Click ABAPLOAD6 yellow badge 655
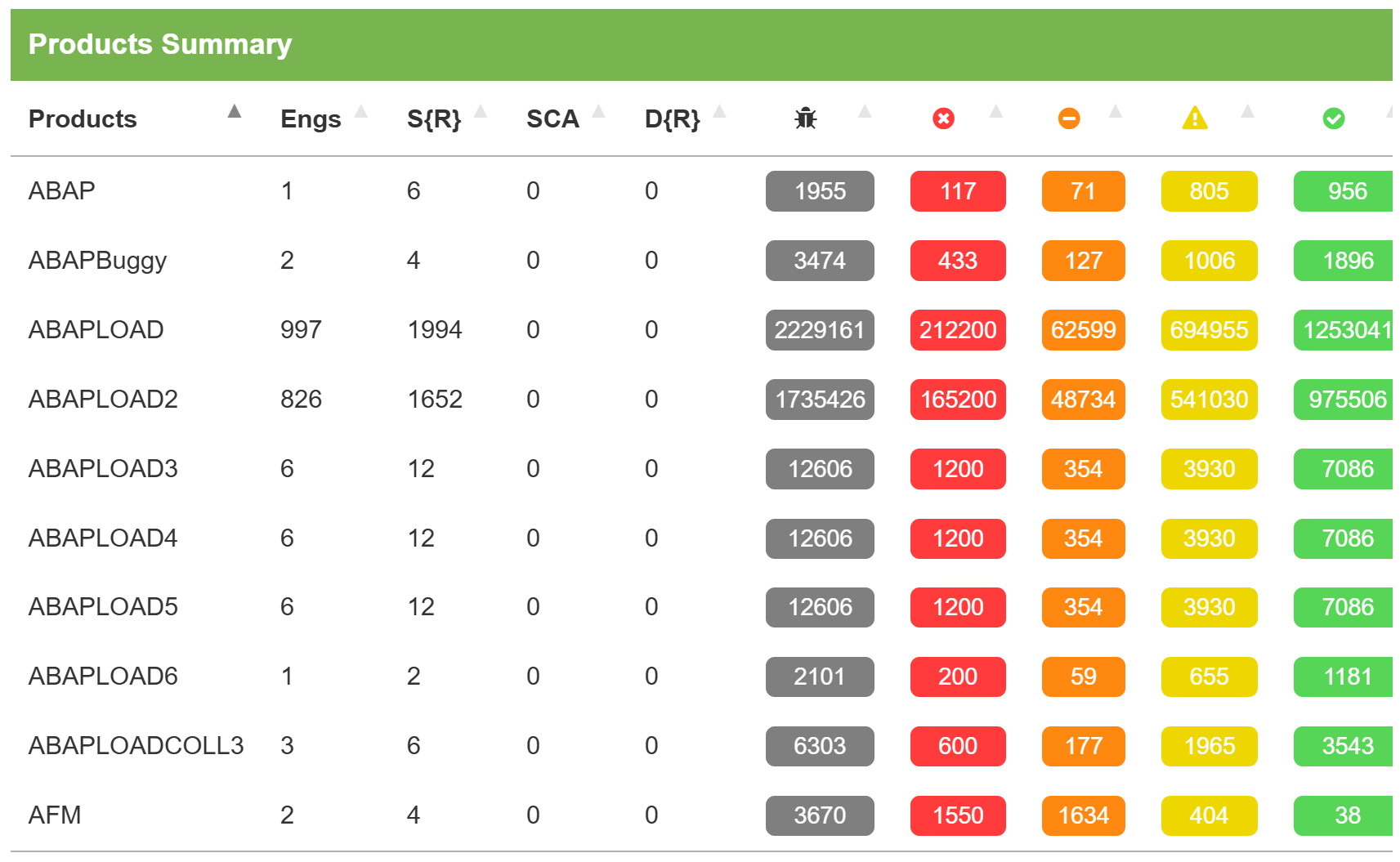 (x=1209, y=677)
